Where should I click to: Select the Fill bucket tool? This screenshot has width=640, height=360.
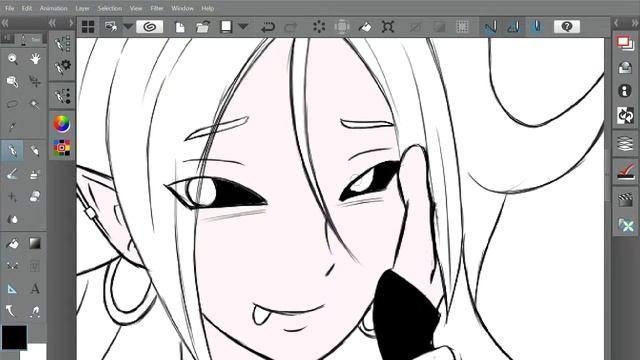tap(12, 244)
